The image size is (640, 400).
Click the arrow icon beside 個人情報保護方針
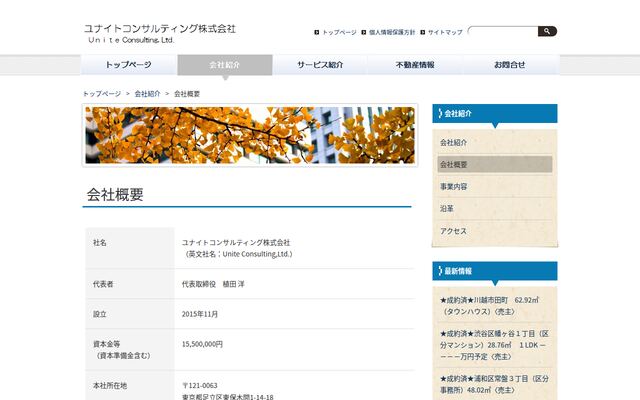(364, 32)
